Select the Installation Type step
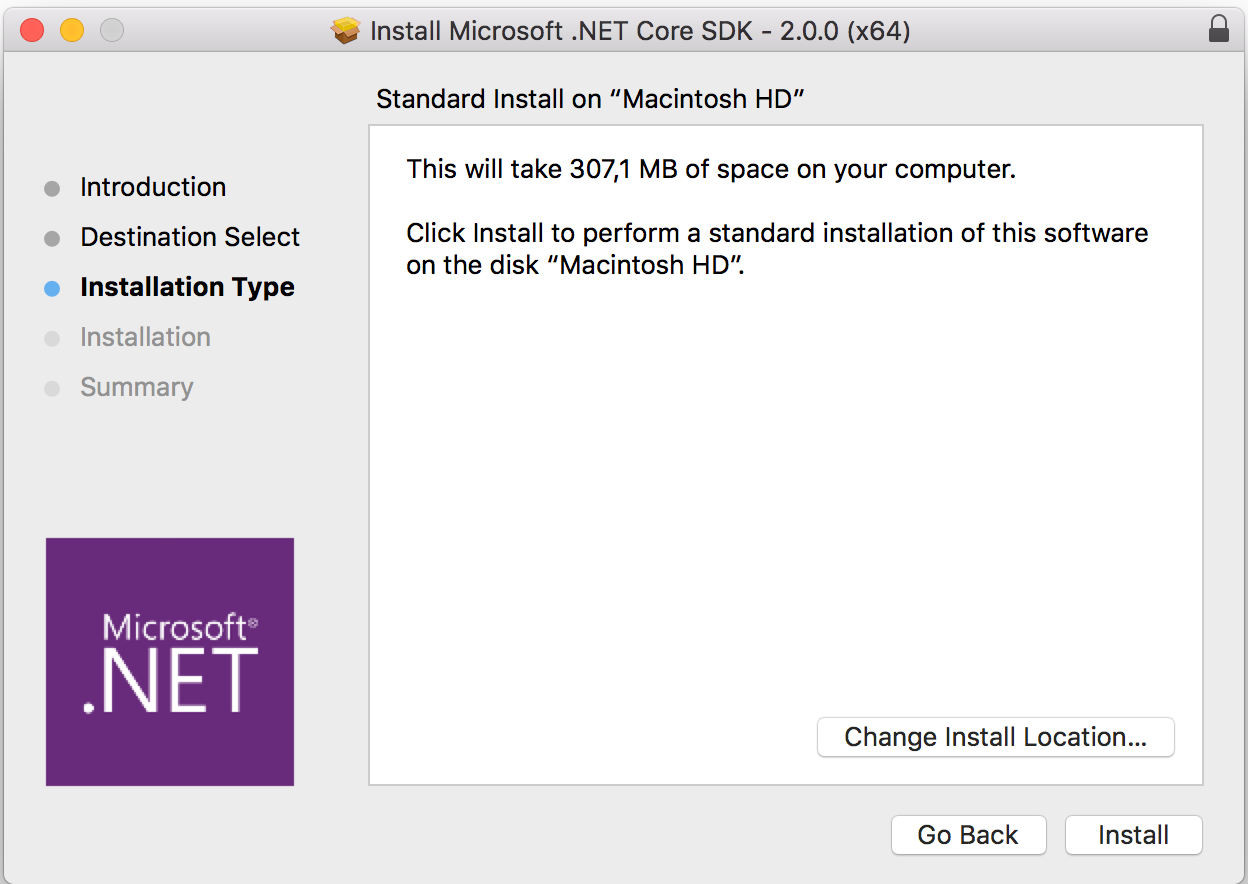 pos(187,287)
